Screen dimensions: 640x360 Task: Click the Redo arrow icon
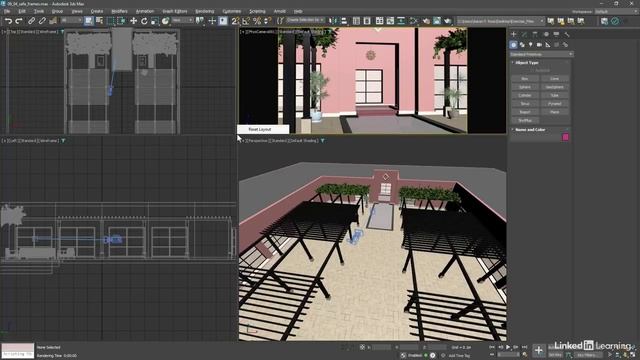[x=19, y=21]
